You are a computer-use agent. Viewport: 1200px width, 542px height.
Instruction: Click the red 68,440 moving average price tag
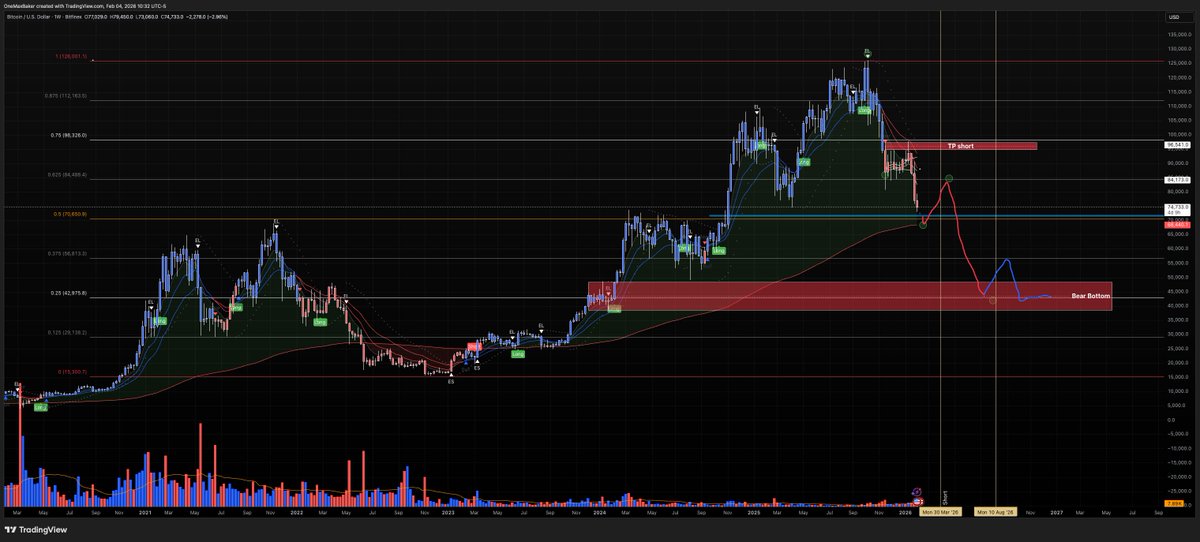[x=1176, y=225]
